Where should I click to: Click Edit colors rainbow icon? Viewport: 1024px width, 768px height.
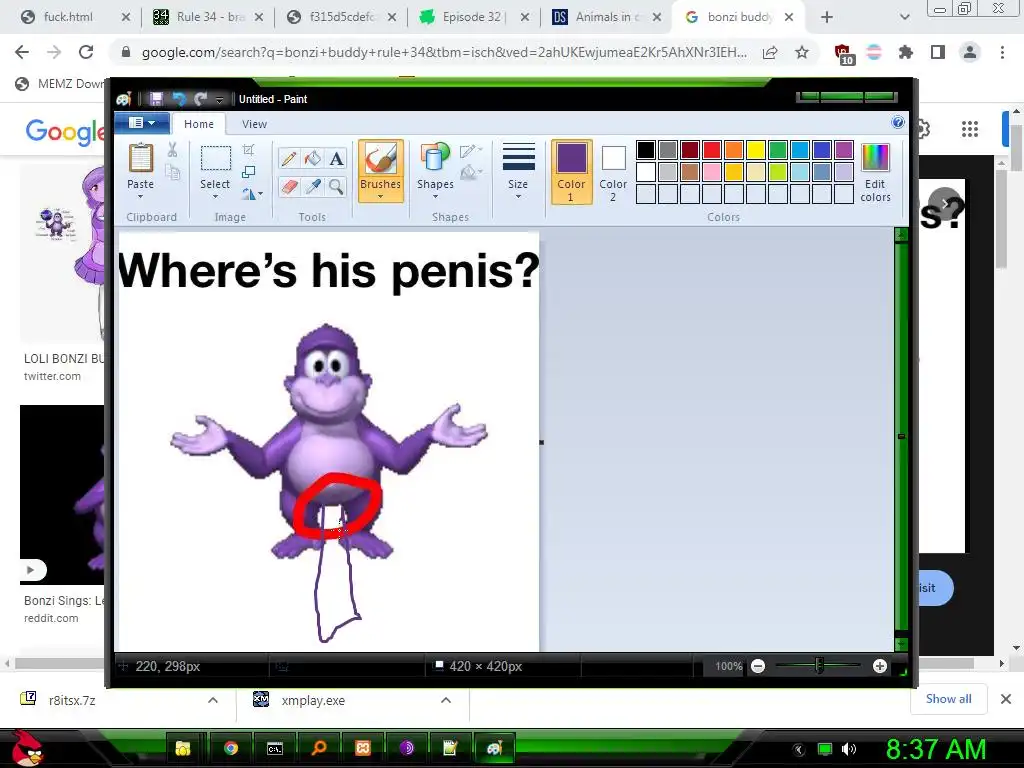(x=875, y=159)
